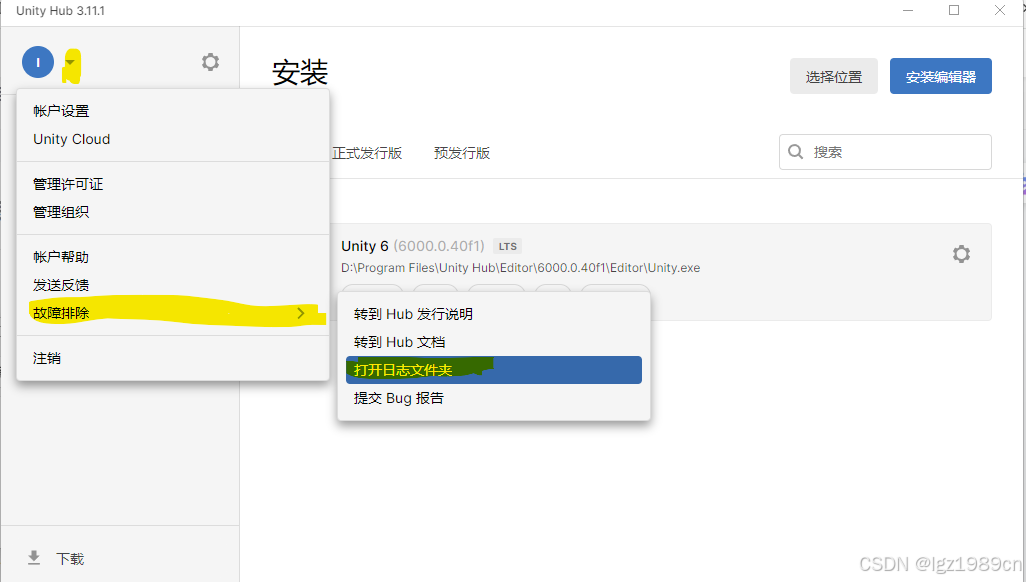1026x582 pixels.
Task: Click 注销 to sign out
Action: tap(173, 358)
